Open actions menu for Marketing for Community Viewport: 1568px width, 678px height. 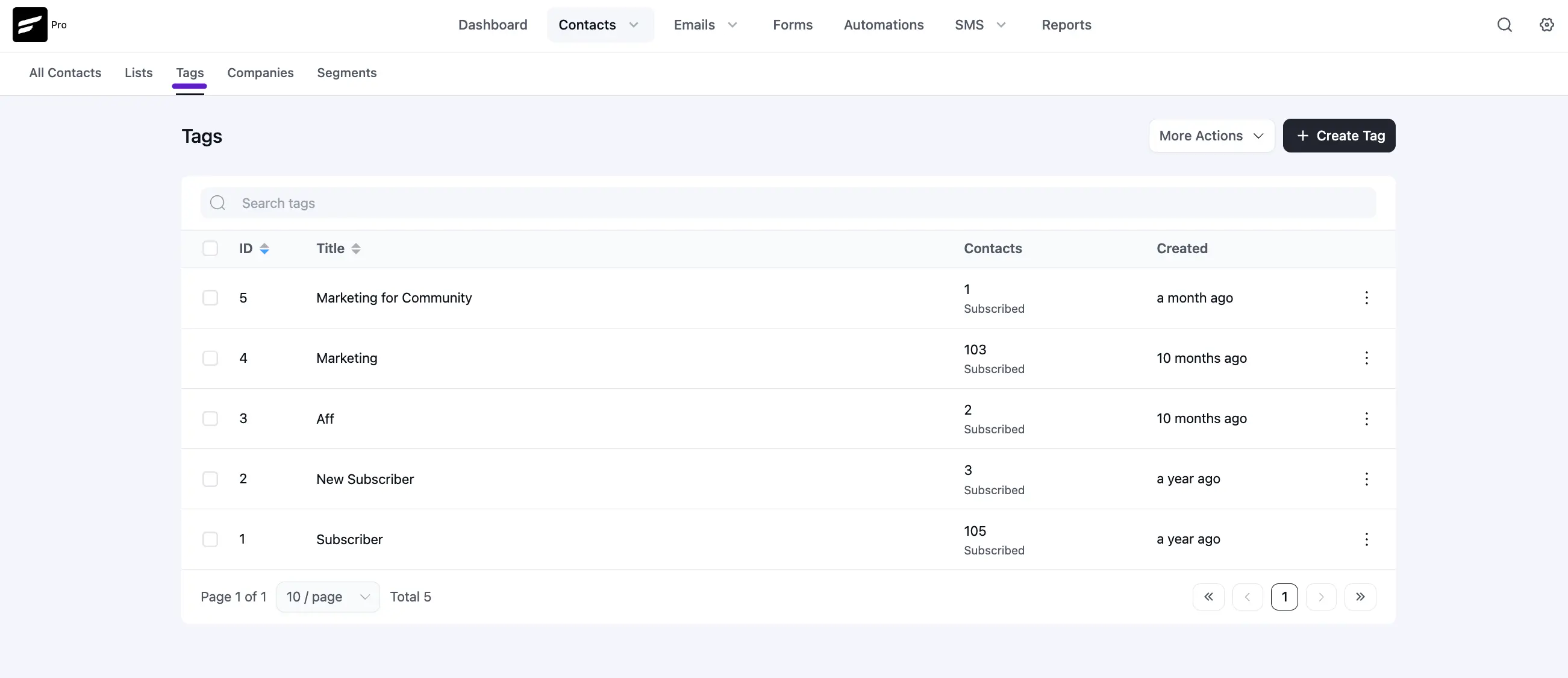click(1367, 298)
